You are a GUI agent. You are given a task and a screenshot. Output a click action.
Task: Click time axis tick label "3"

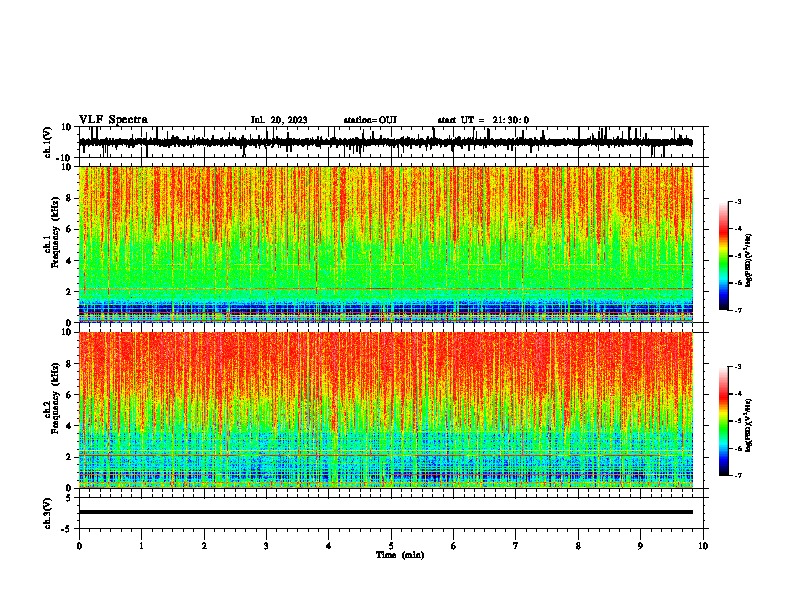(x=266, y=546)
